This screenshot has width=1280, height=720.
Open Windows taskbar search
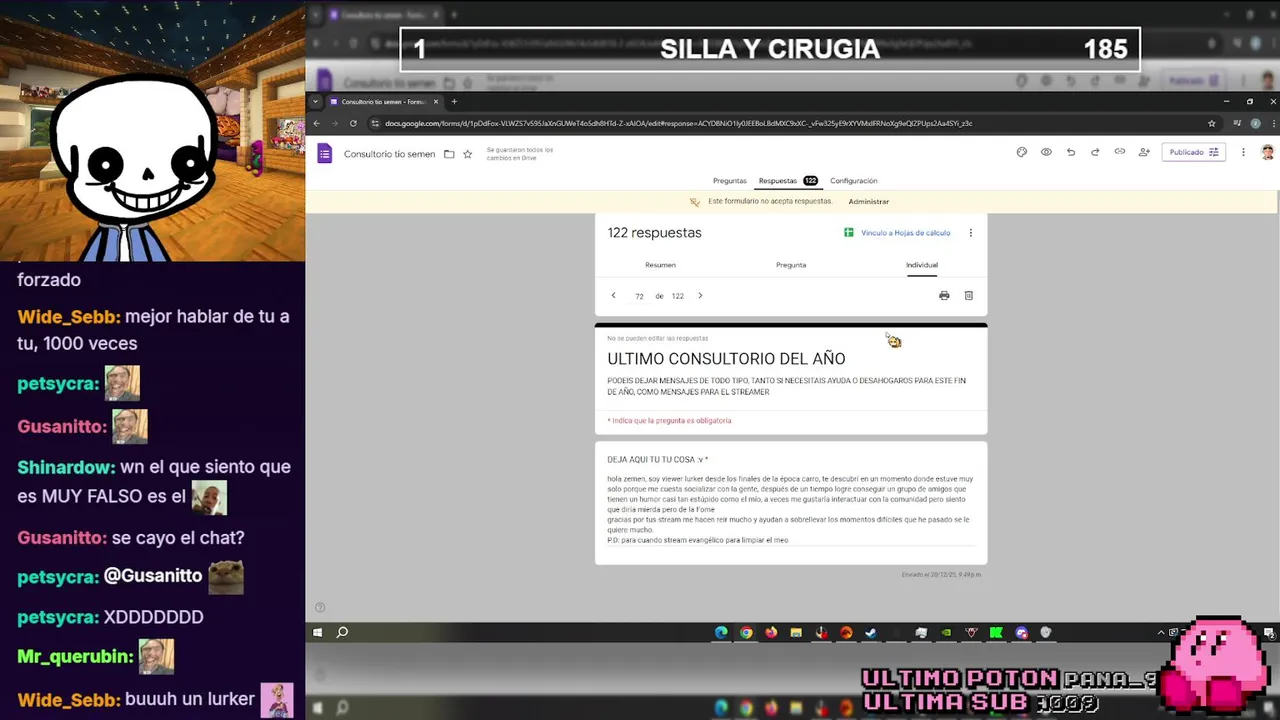click(x=342, y=632)
